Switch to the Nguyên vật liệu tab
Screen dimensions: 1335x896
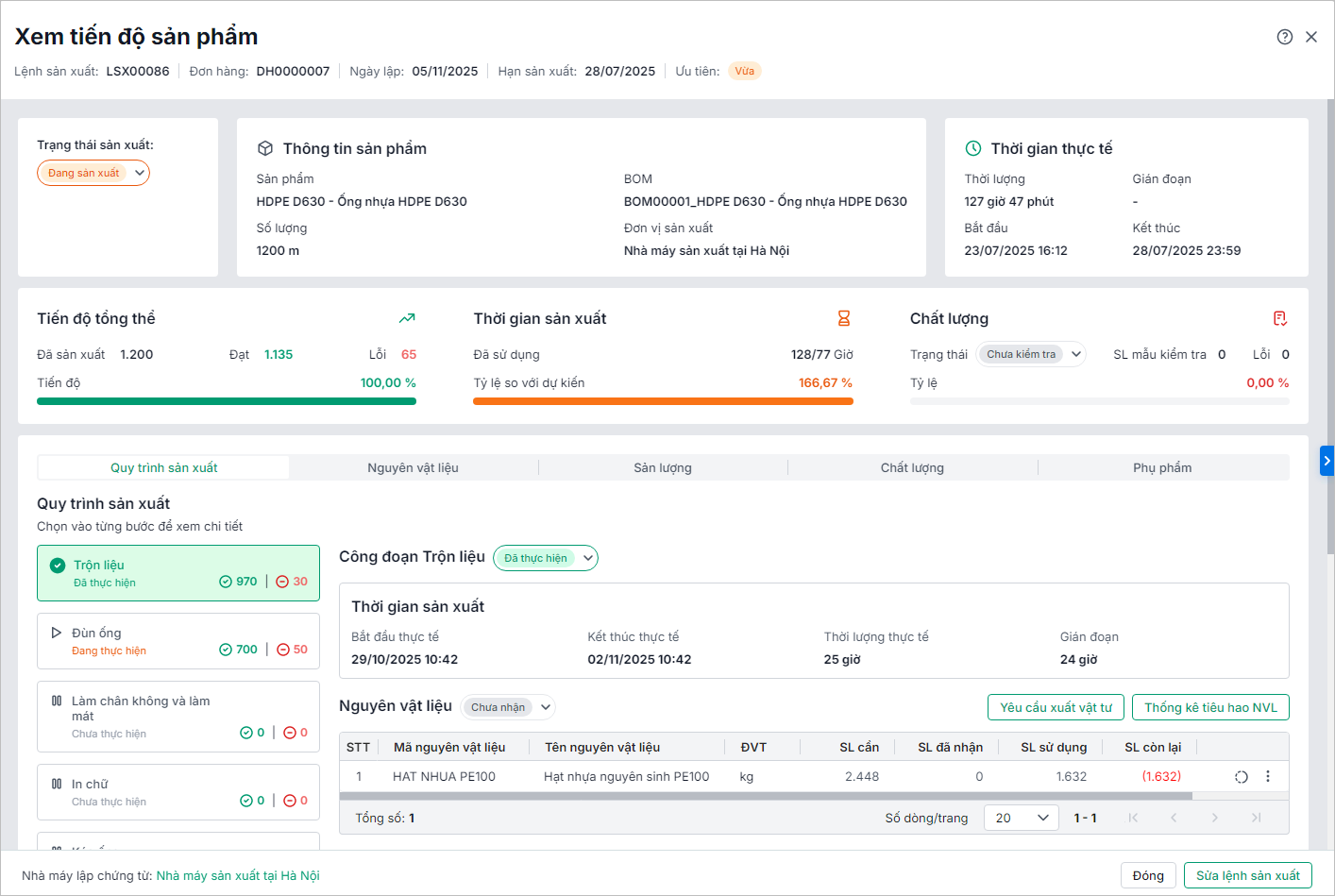pos(413,467)
